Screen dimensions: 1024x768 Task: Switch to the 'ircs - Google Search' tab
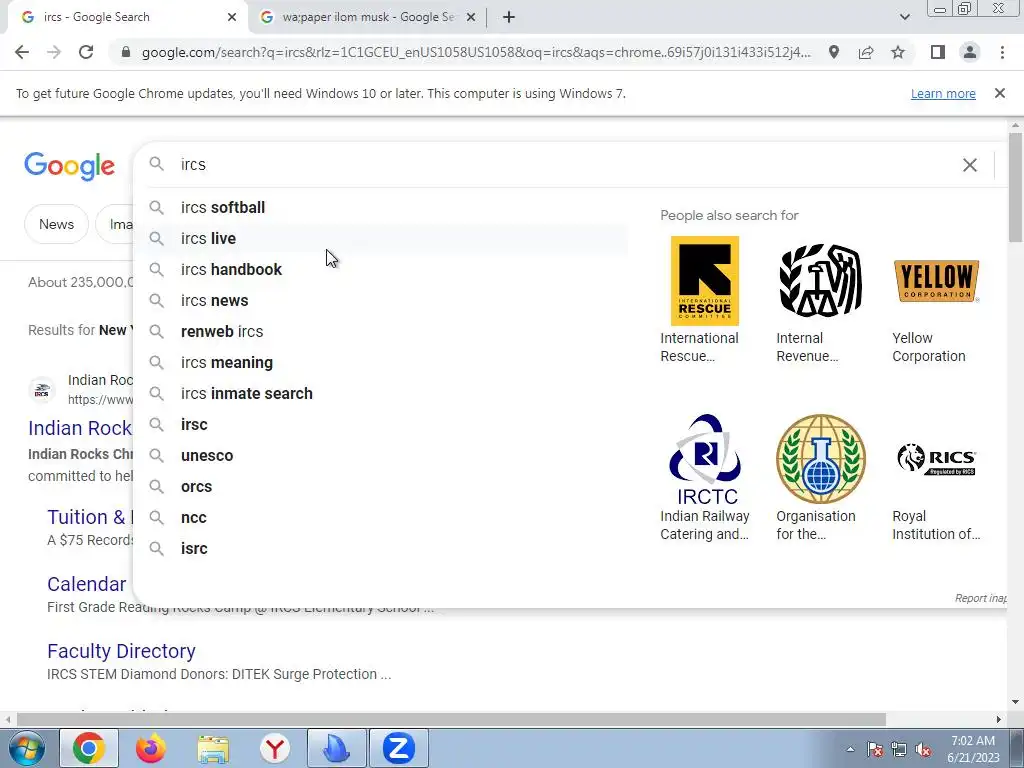click(127, 17)
